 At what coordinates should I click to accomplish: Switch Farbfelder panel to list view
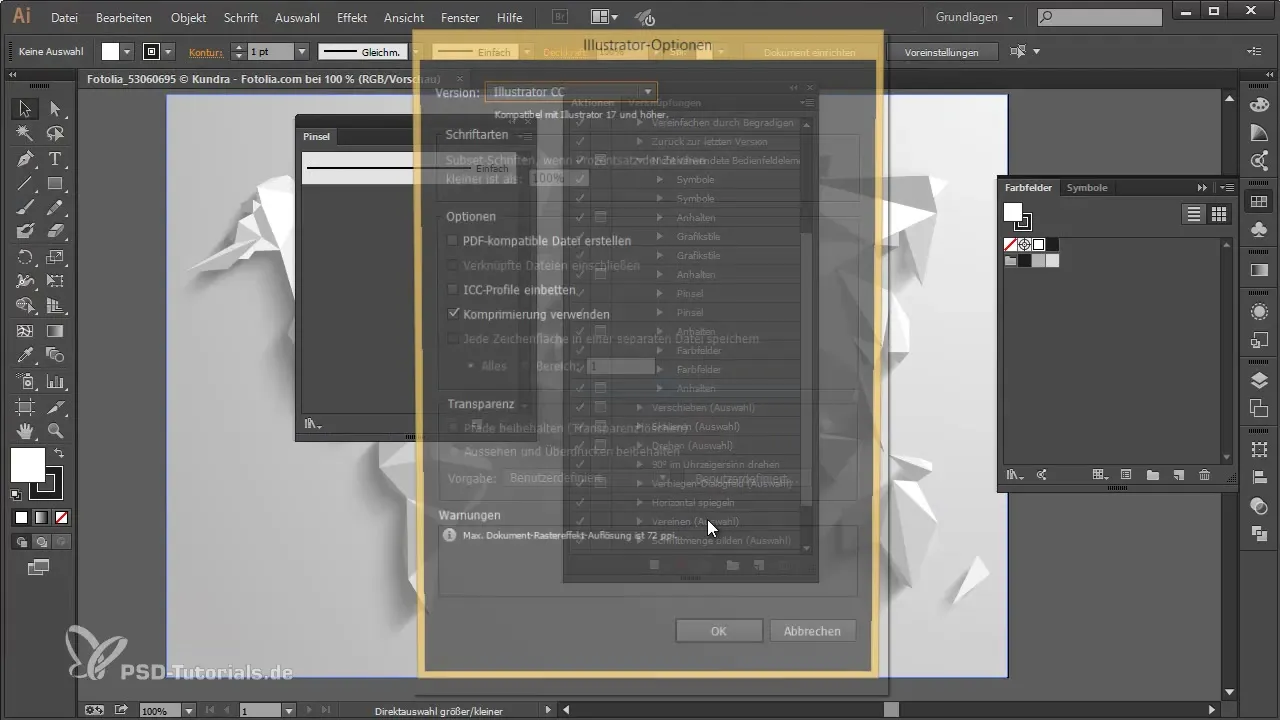pos(1193,214)
